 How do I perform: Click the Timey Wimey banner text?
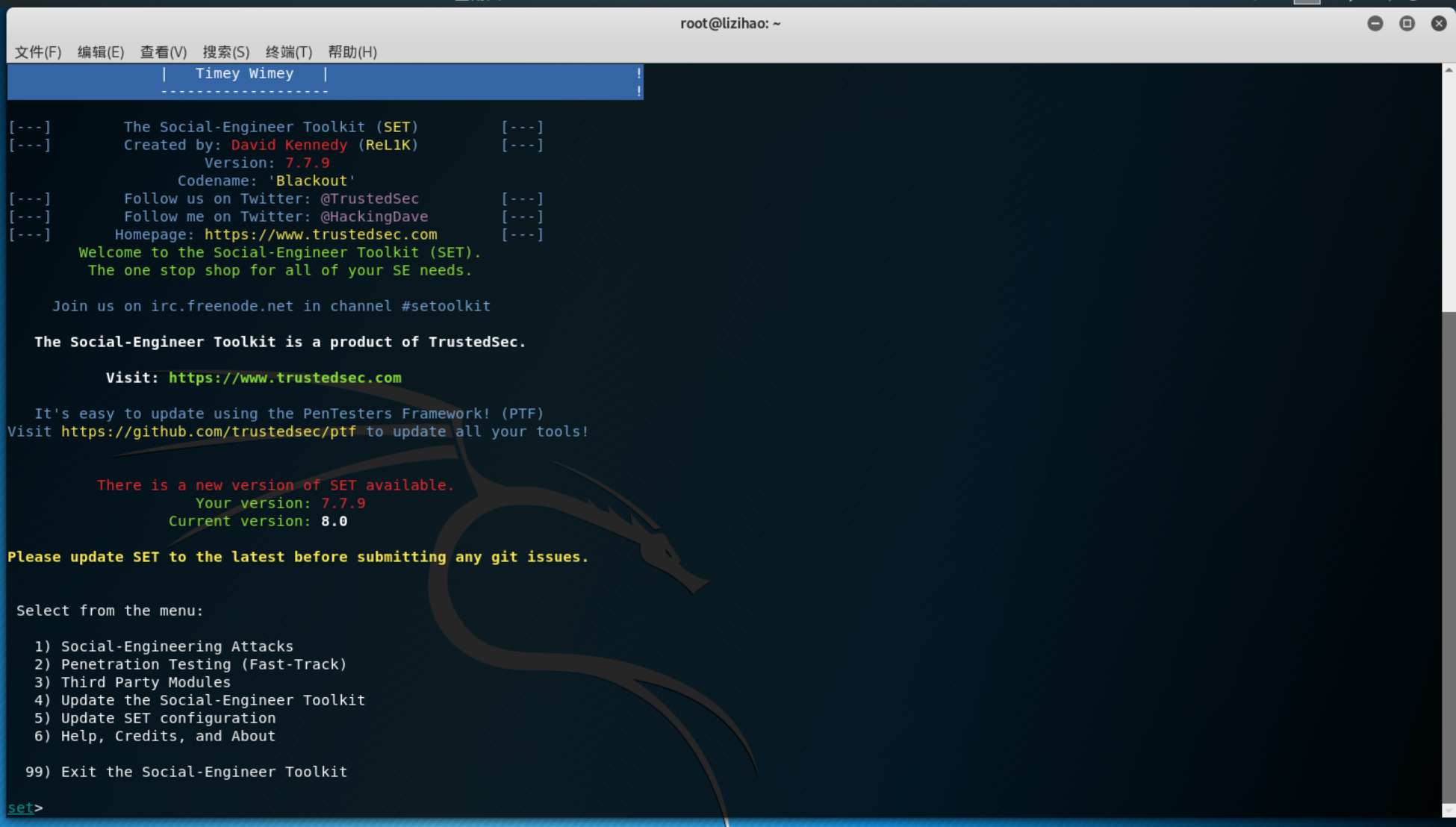coord(245,73)
